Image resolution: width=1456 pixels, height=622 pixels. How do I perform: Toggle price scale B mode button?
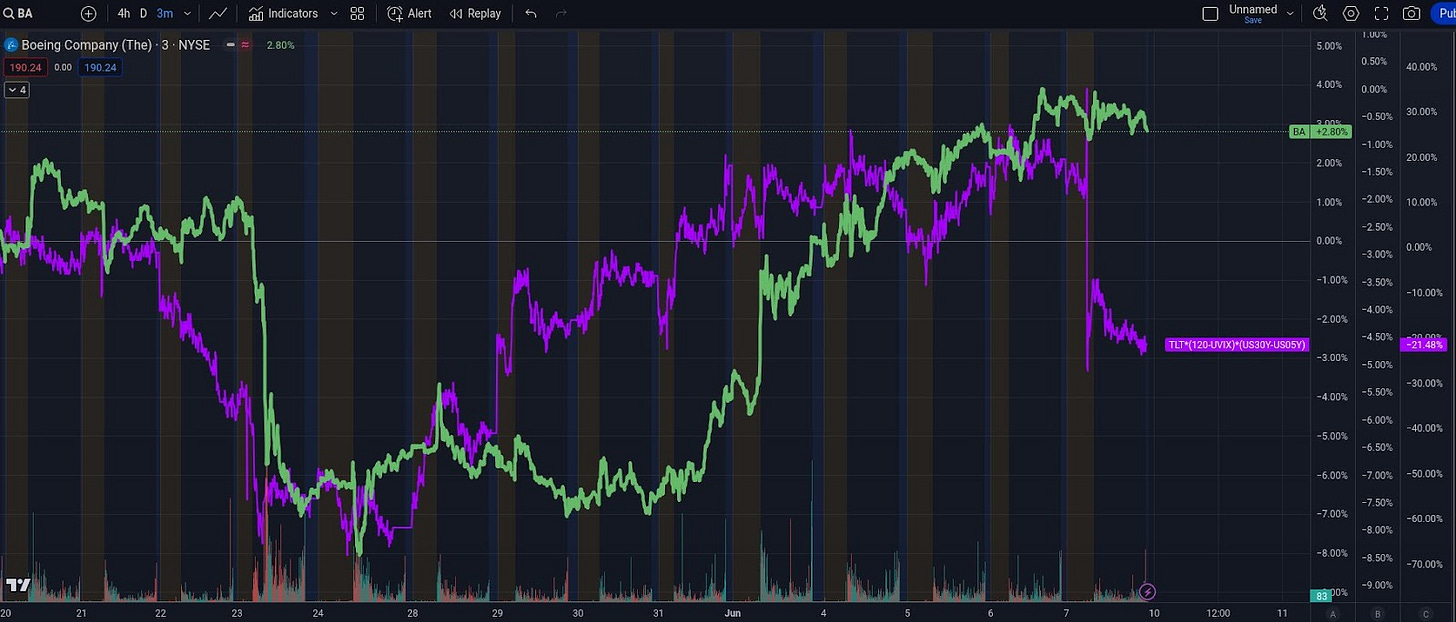pyautogui.click(x=1379, y=613)
